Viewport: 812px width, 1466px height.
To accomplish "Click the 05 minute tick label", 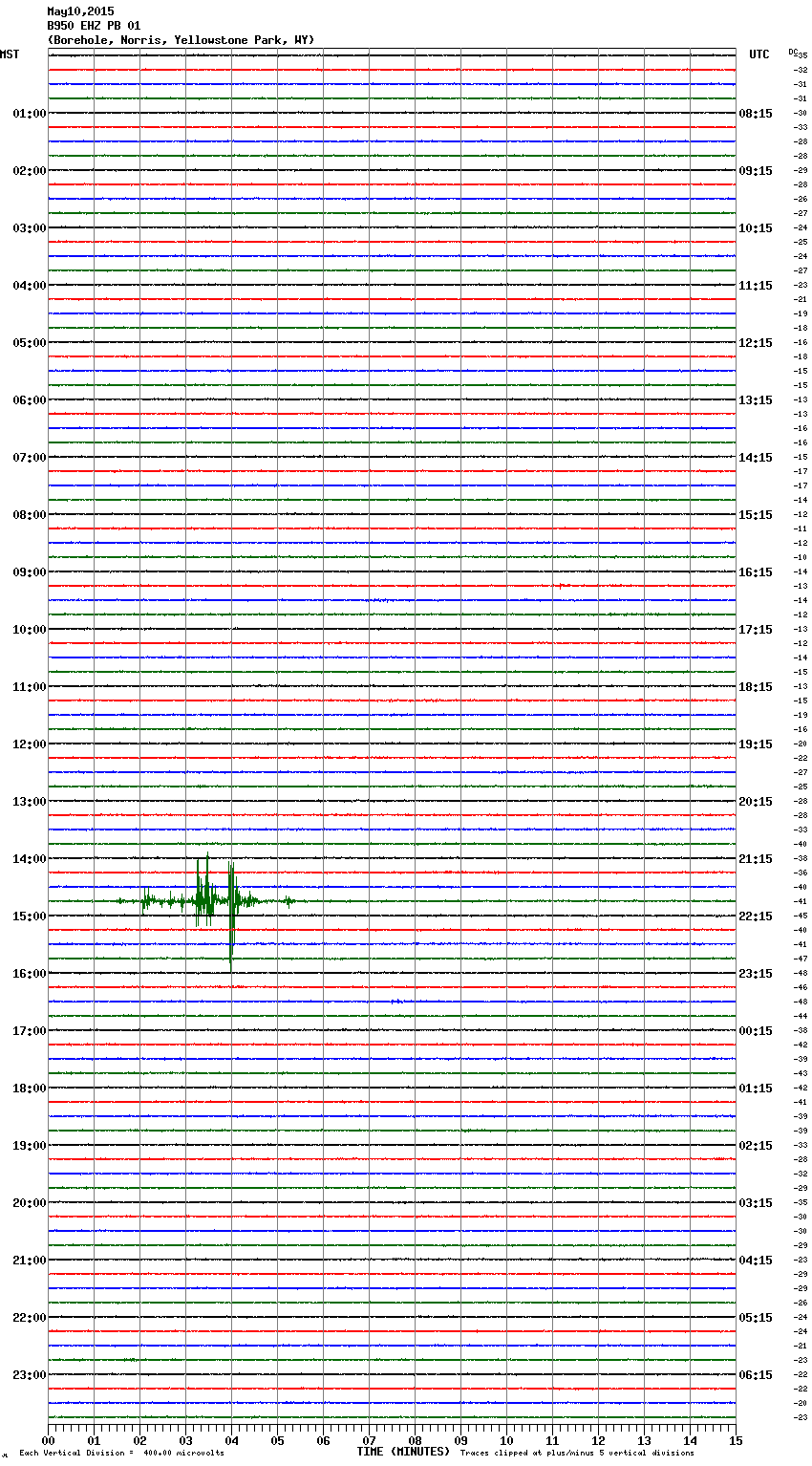I will point(277,1440).
